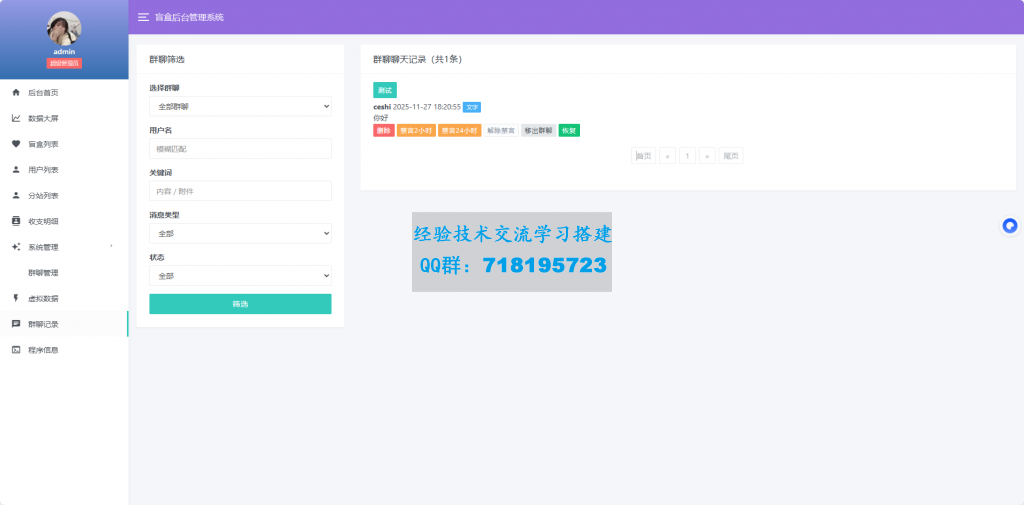
Task: Click the blue floating circle icon at right edge
Action: point(1010,226)
